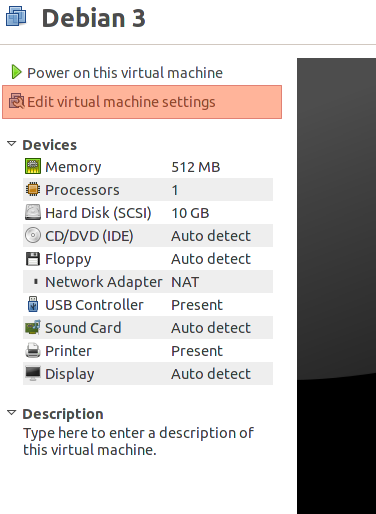Click the Debian 3 virtual machine icon
This screenshot has height=514, width=376.
(x=16, y=16)
